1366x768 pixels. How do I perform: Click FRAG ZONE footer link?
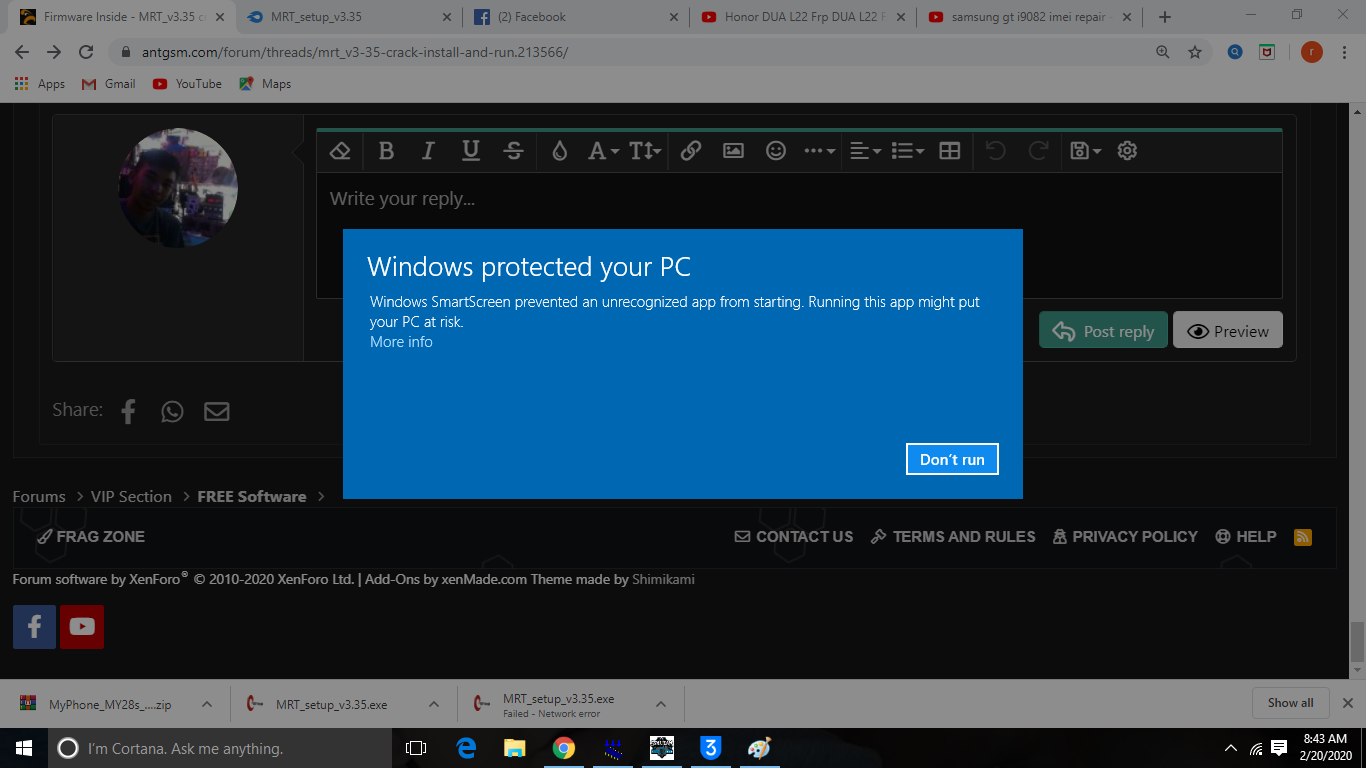click(x=91, y=536)
